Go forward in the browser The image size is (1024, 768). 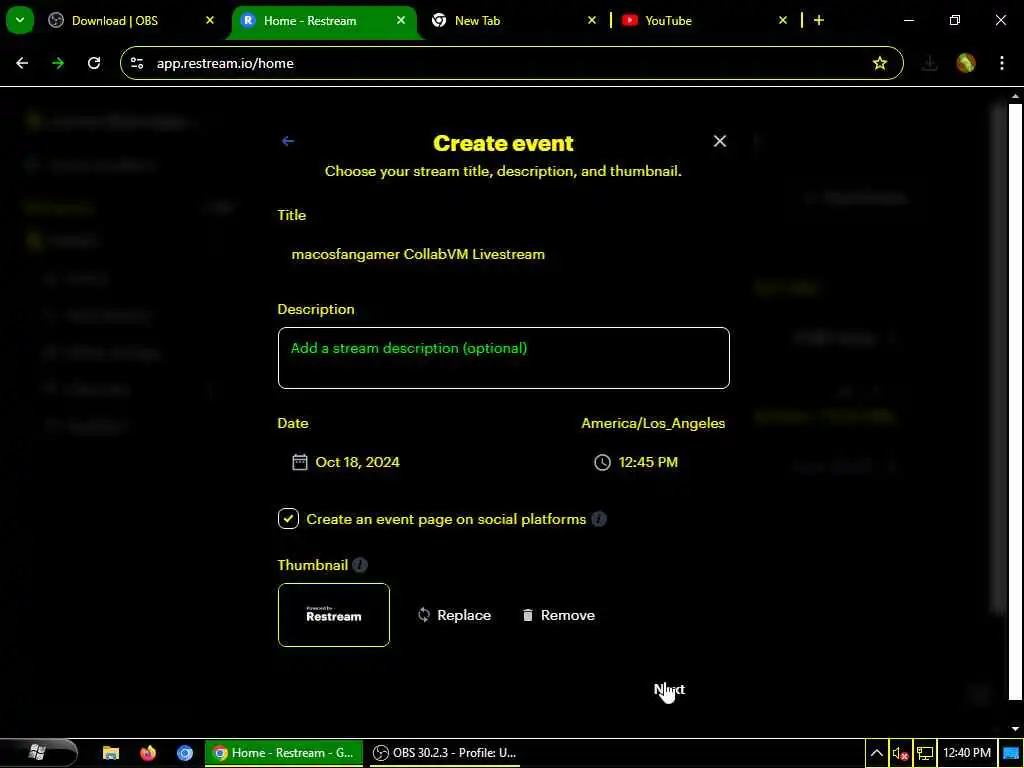[58, 63]
